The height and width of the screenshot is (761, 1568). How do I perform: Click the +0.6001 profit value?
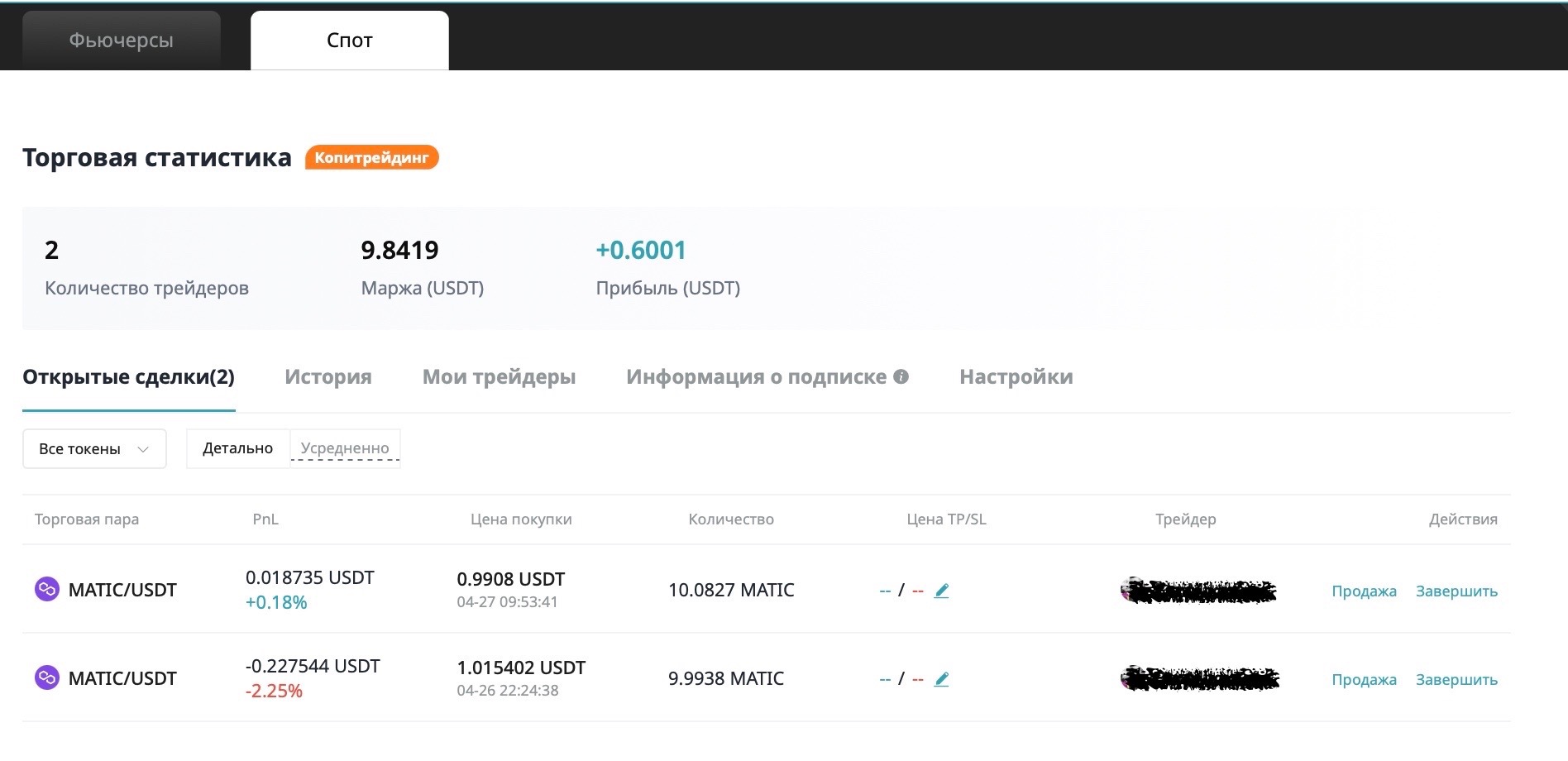(641, 250)
